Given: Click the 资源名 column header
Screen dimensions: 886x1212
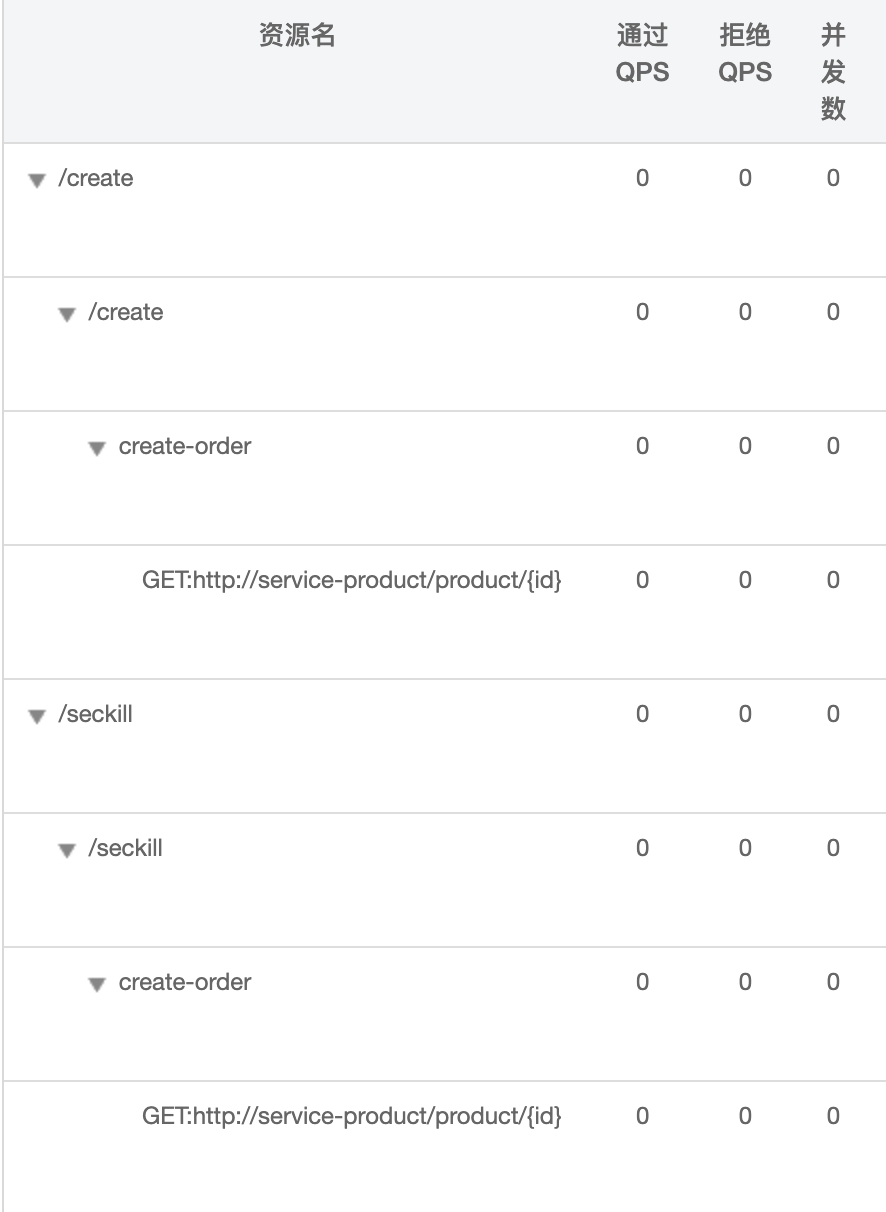Looking at the screenshot, I should [x=297, y=37].
